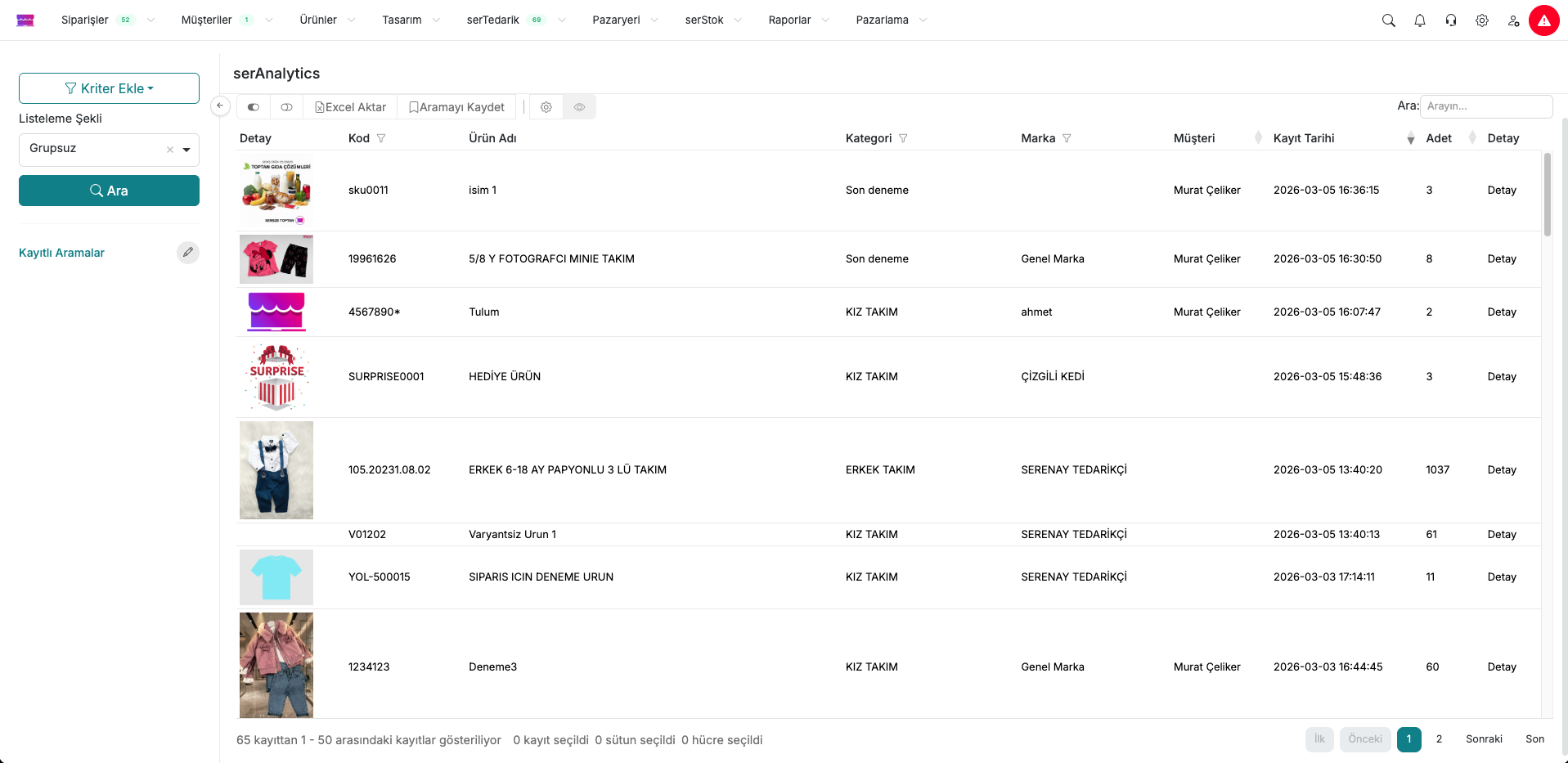1568x763 pixels.
Task: Toggle the outlined switch in table toolbar
Action: click(x=286, y=107)
